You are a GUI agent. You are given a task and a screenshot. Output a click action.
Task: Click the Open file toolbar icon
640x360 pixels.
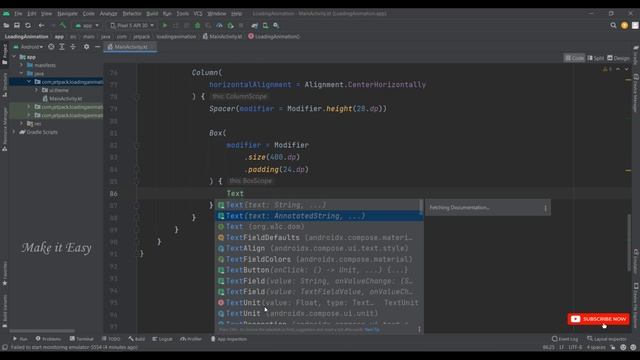6,25
